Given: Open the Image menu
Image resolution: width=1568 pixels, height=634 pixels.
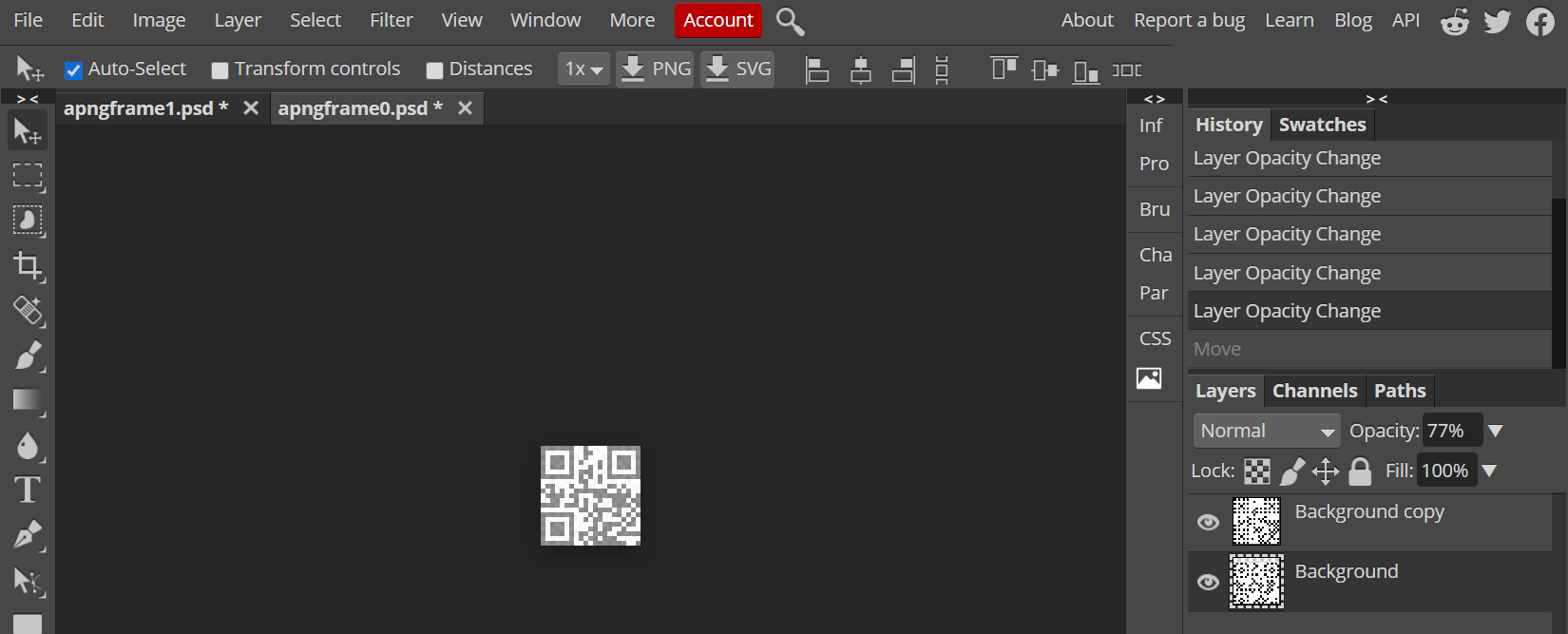Looking at the screenshot, I should [x=159, y=20].
